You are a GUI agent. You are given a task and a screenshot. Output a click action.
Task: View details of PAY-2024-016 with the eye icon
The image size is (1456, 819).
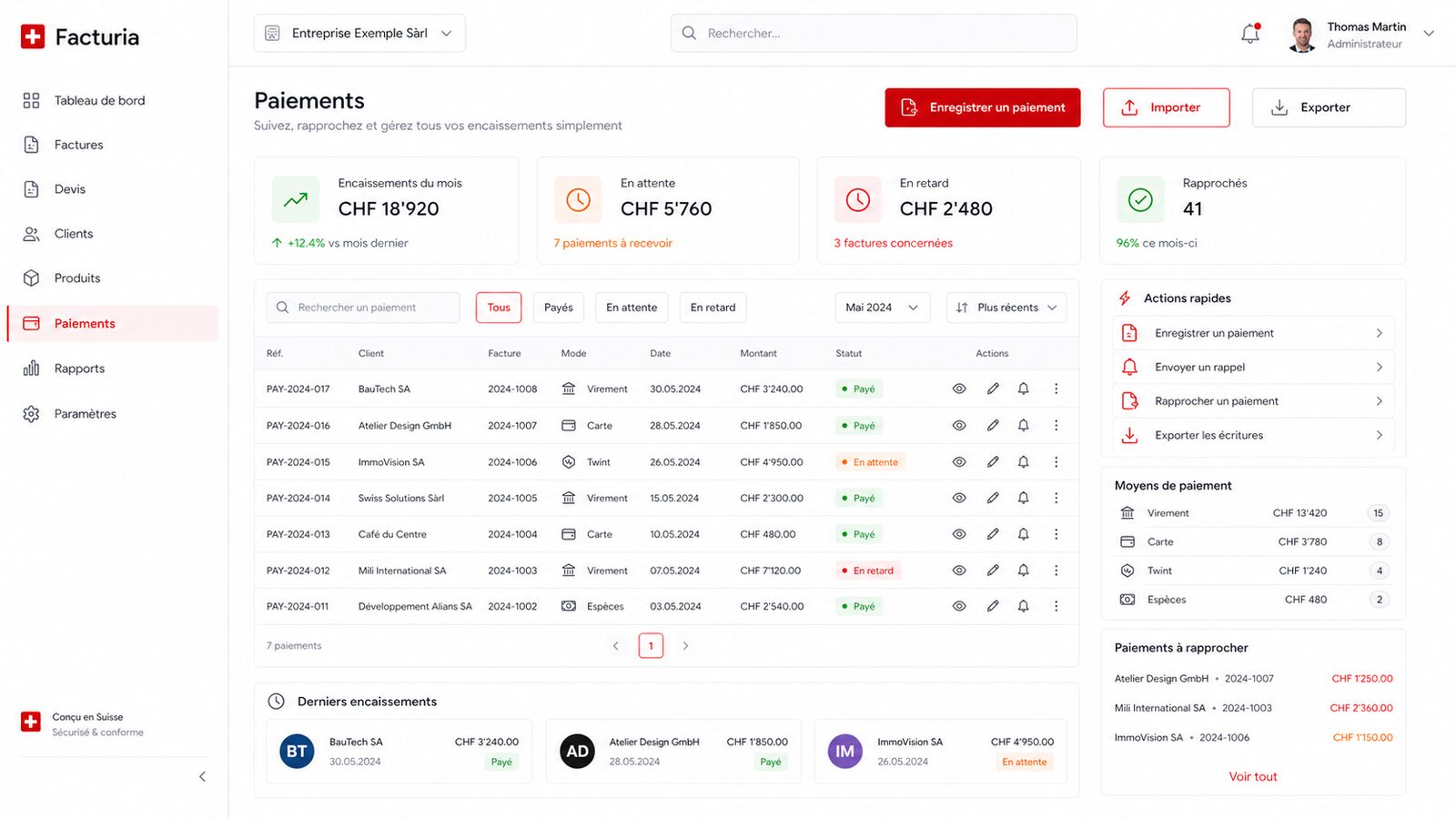click(x=959, y=425)
